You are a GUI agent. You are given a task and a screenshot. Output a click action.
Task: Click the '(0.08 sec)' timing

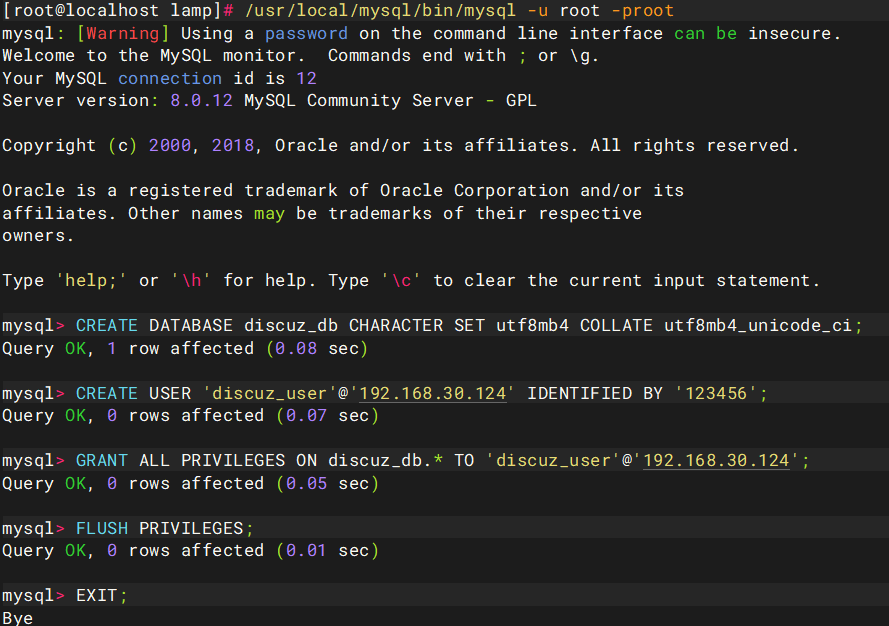pos(317,348)
